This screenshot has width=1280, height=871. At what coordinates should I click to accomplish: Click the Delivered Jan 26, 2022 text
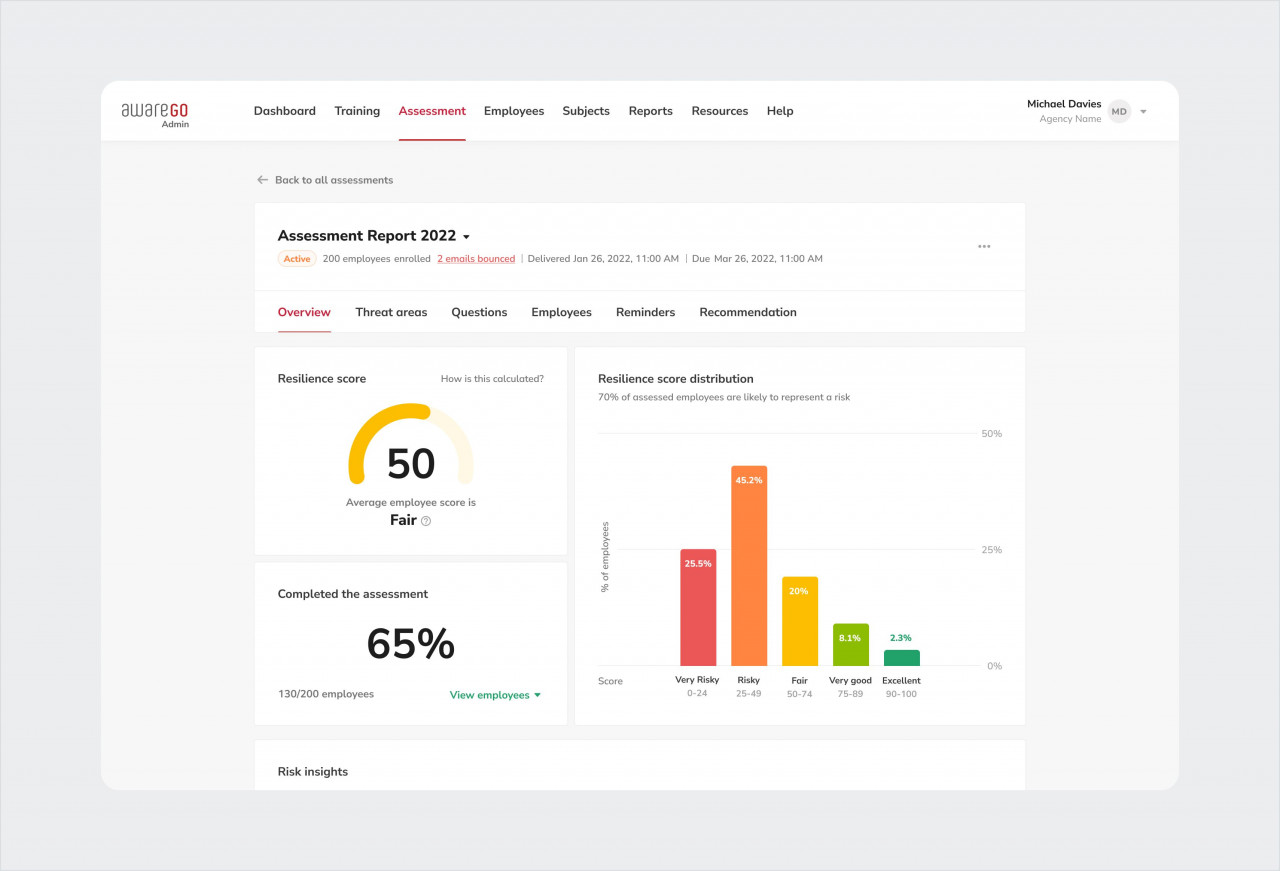point(603,259)
